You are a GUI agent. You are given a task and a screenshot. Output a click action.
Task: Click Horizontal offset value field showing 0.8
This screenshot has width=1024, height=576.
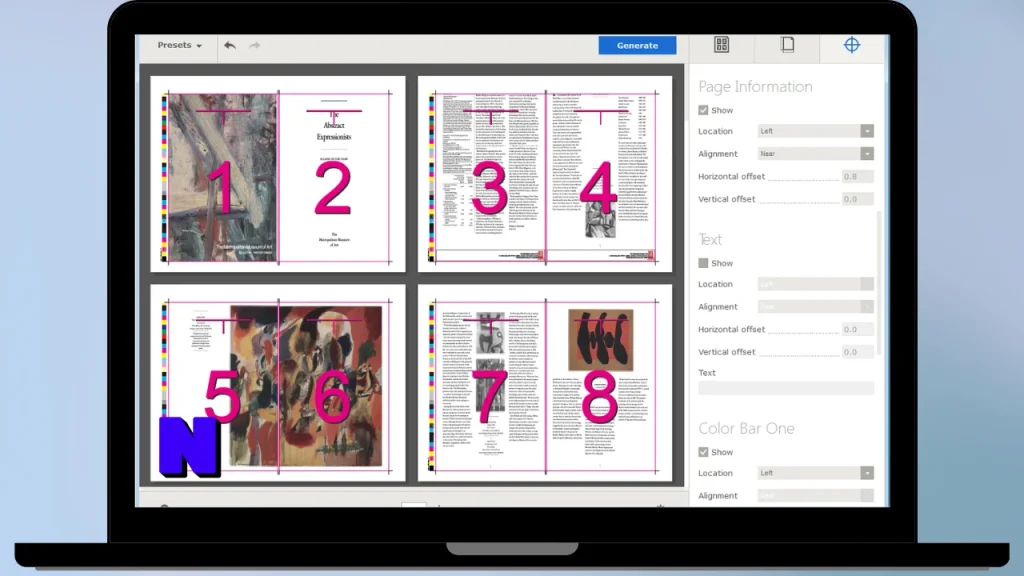tap(857, 176)
